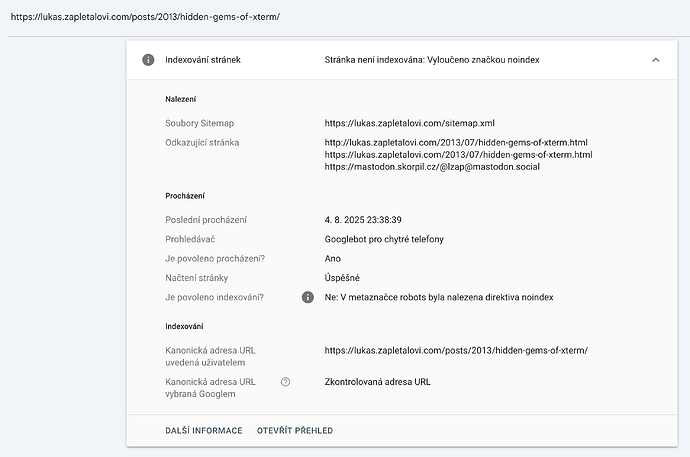The image size is (690, 457).
Task: Collapse the Indexování stránek panel with chevron
Action: pyautogui.click(x=656, y=60)
